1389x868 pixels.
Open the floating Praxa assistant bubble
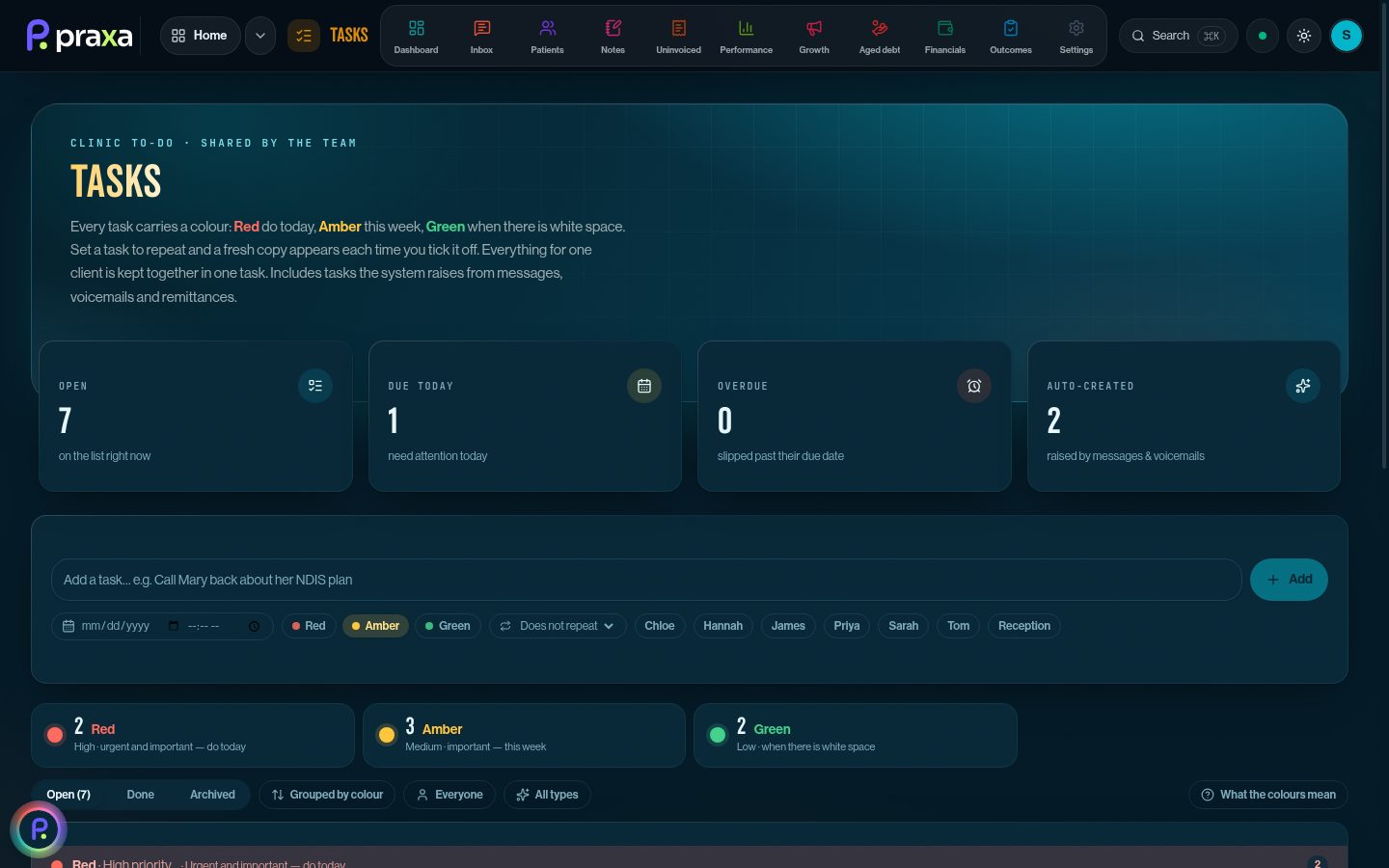pos(39,828)
